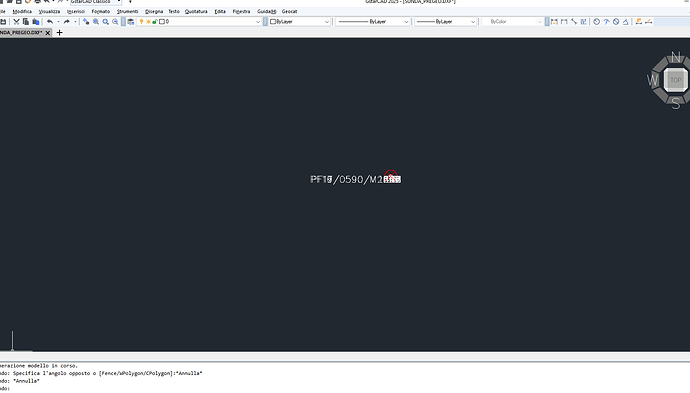Open the undo history dropdown arrow

point(58,22)
